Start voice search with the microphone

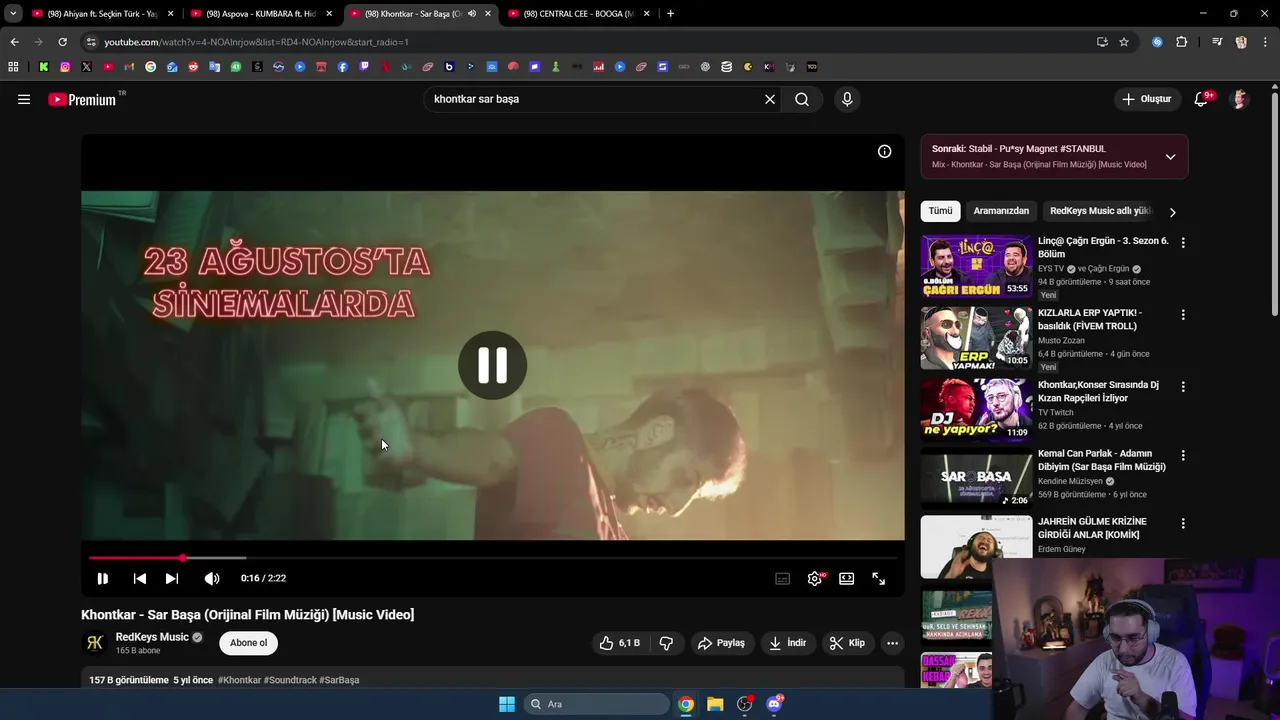coord(847,99)
